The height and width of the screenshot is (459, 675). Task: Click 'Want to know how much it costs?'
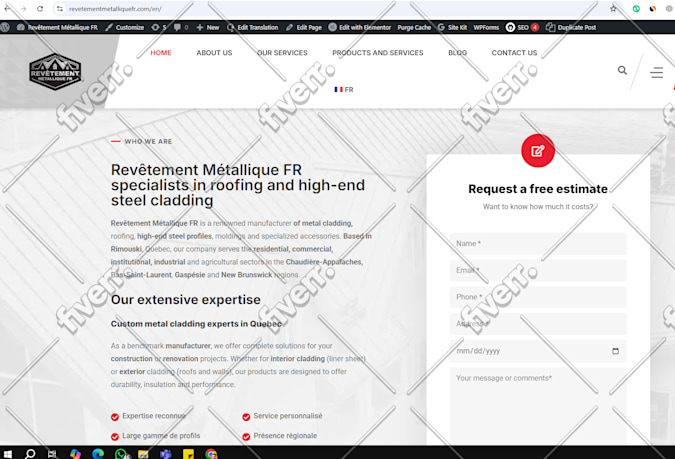[538, 207]
